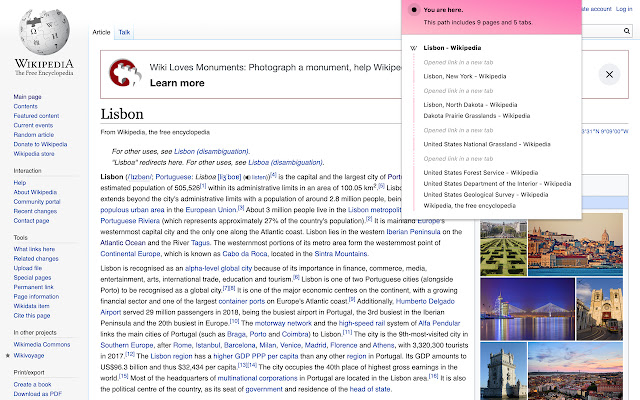
Task: Click the Wikipedia W icon beside Lisbon entry
Action: (414, 48)
